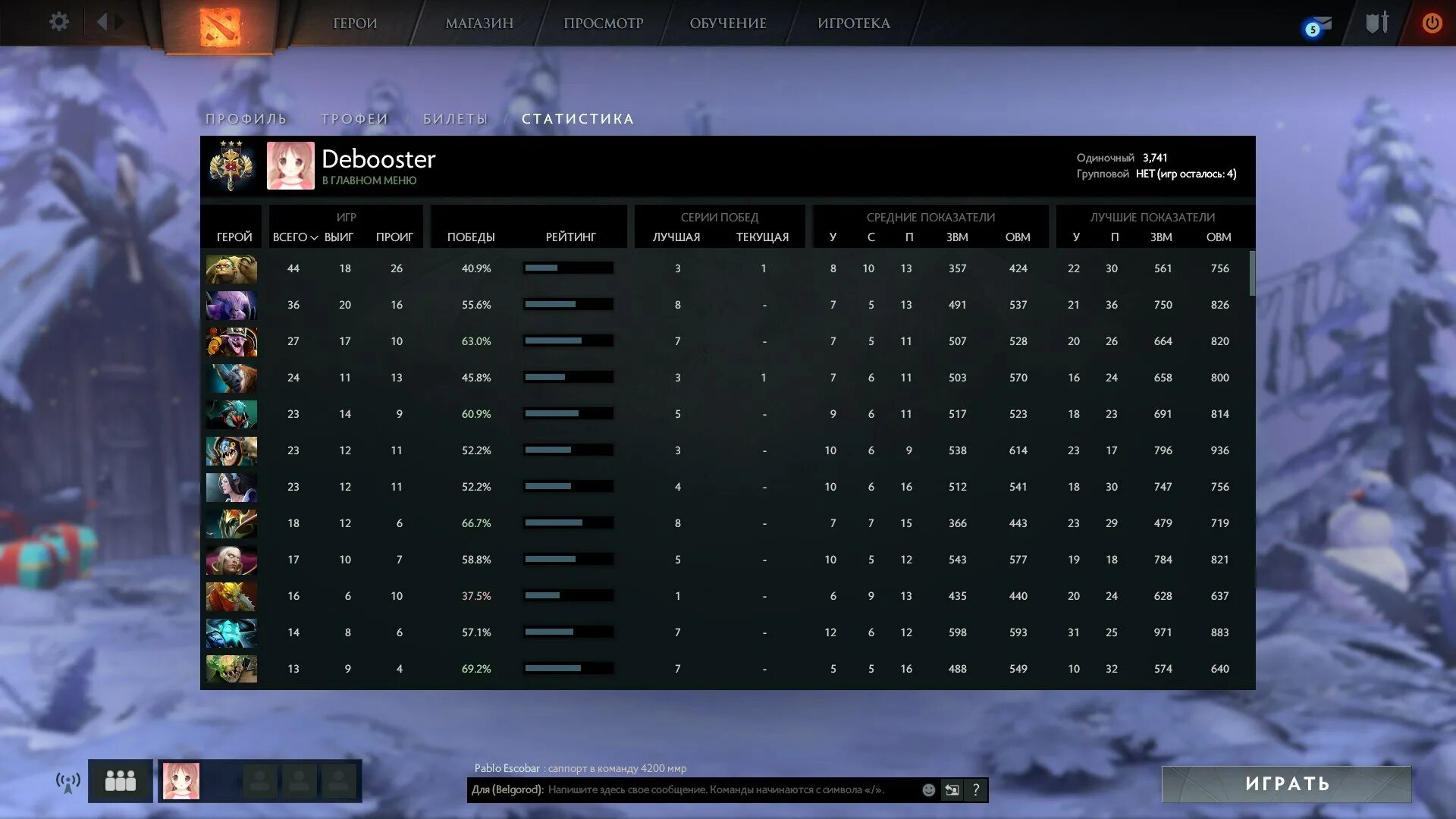
Task: Open the emoticon picker in chat
Action: pos(928,789)
